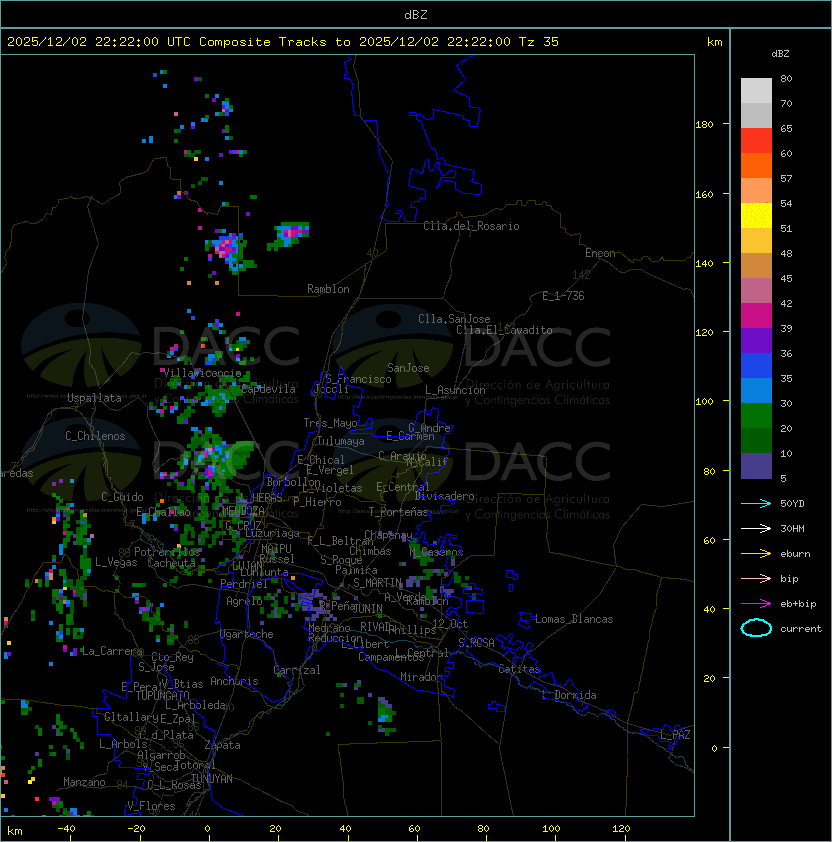Click the yellow eburn arrow in legend

coord(756,554)
